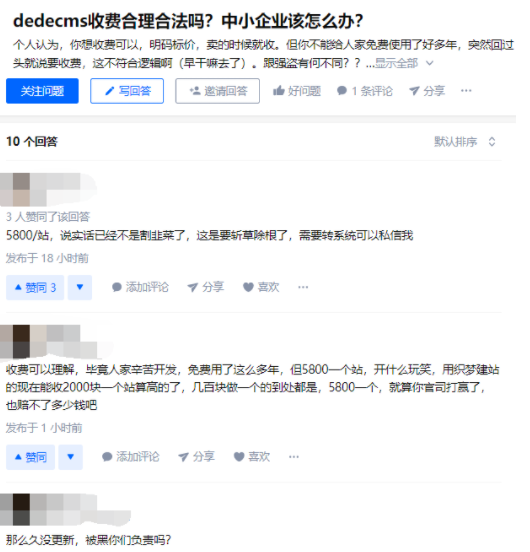Share the question via paper-plane 分享

[427, 91]
